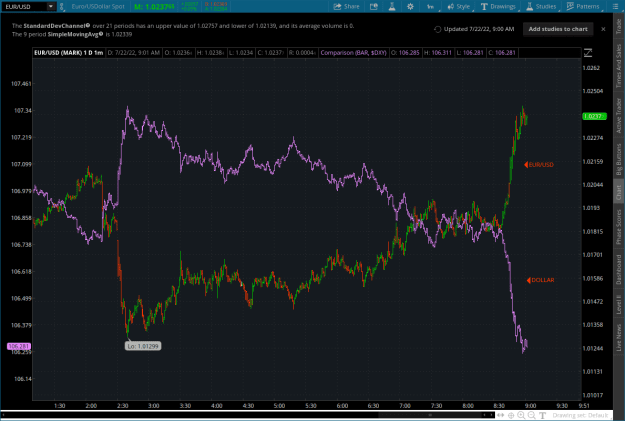
Task: Open chart settings gear icon
Action: click(410, 6)
